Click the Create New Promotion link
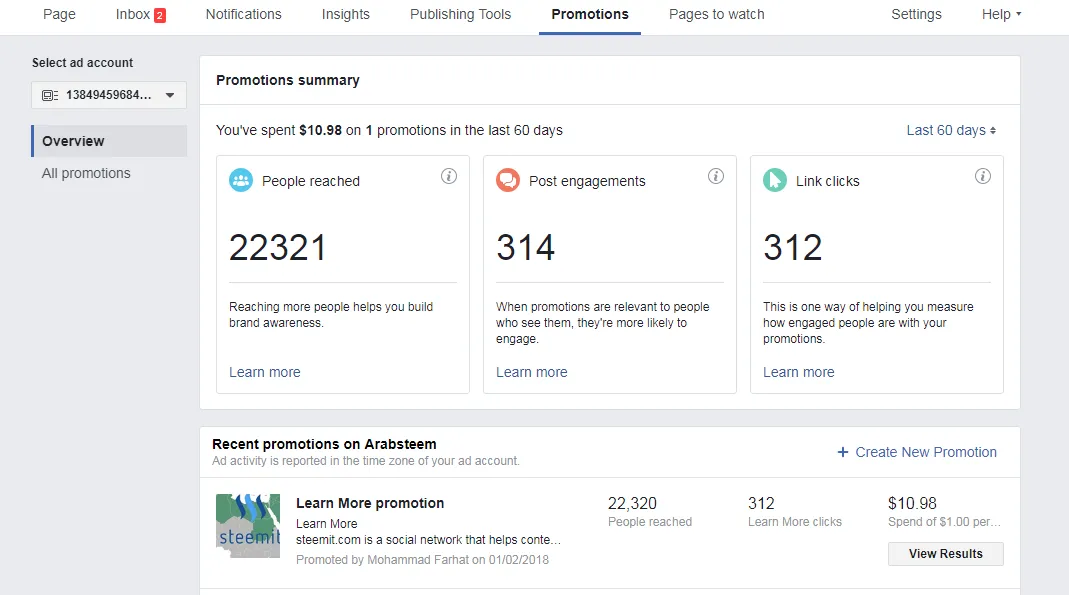The height and width of the screenshot is (595, 1069). point(926,452)
